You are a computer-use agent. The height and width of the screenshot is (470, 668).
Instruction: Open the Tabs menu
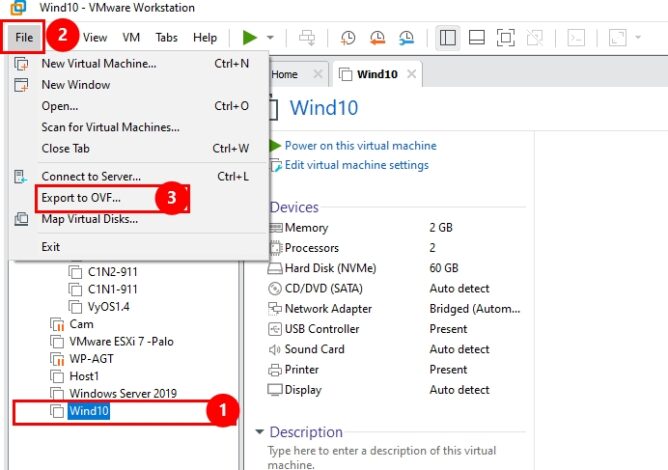coord(166,37)
